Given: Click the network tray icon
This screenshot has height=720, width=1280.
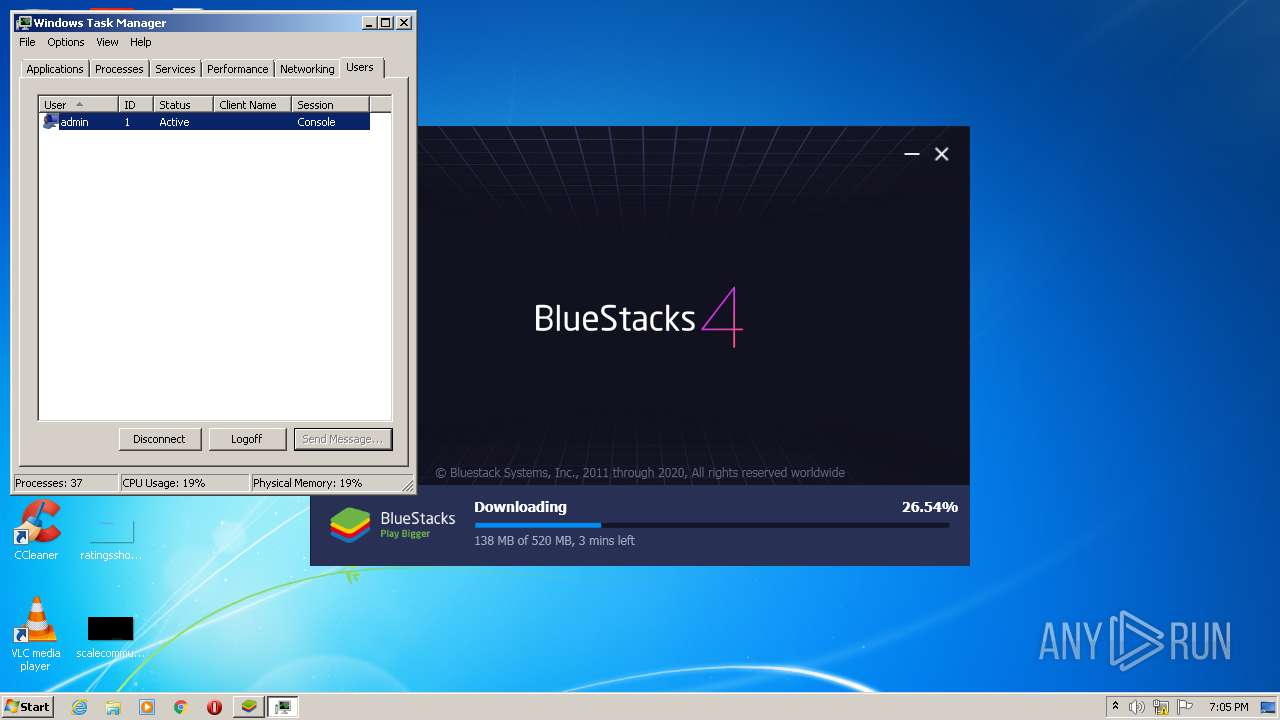Looking at the screenshot, I should coord(1161,707).
